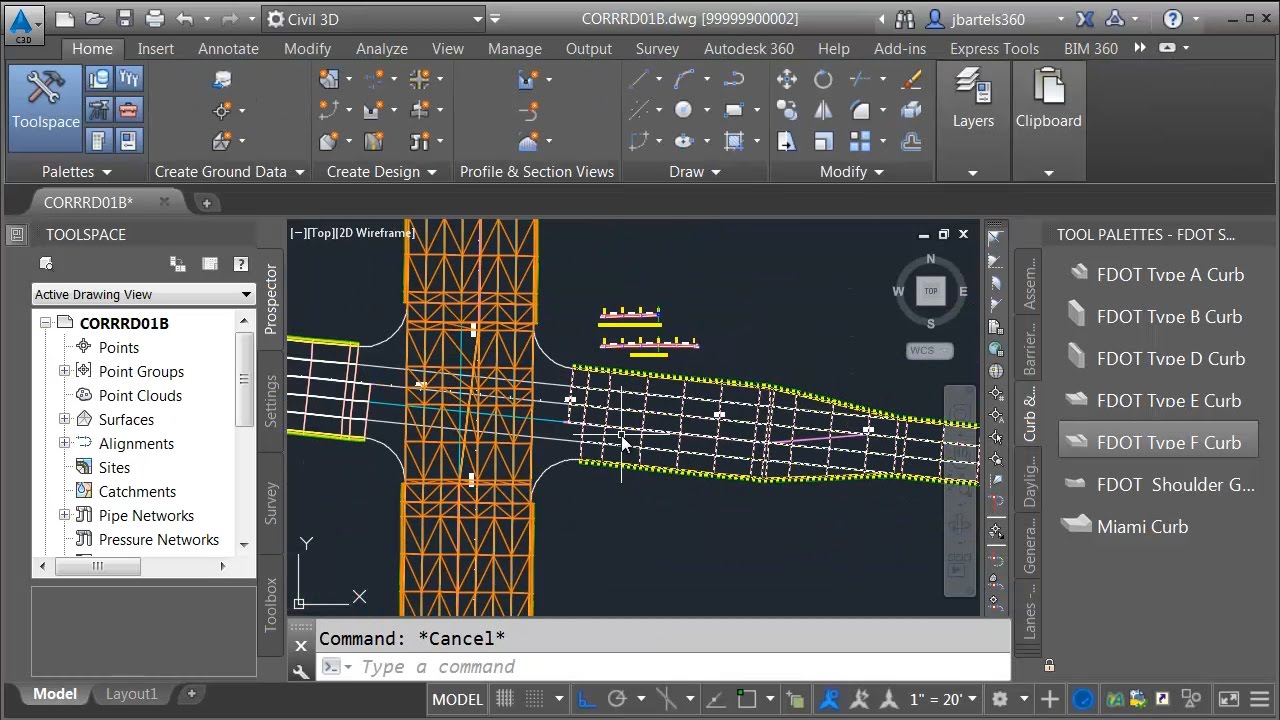This screenshot has width=1280, height=720.
Task: Click the Workspace Switching gear icon
Action: (x=1000, y=699)
